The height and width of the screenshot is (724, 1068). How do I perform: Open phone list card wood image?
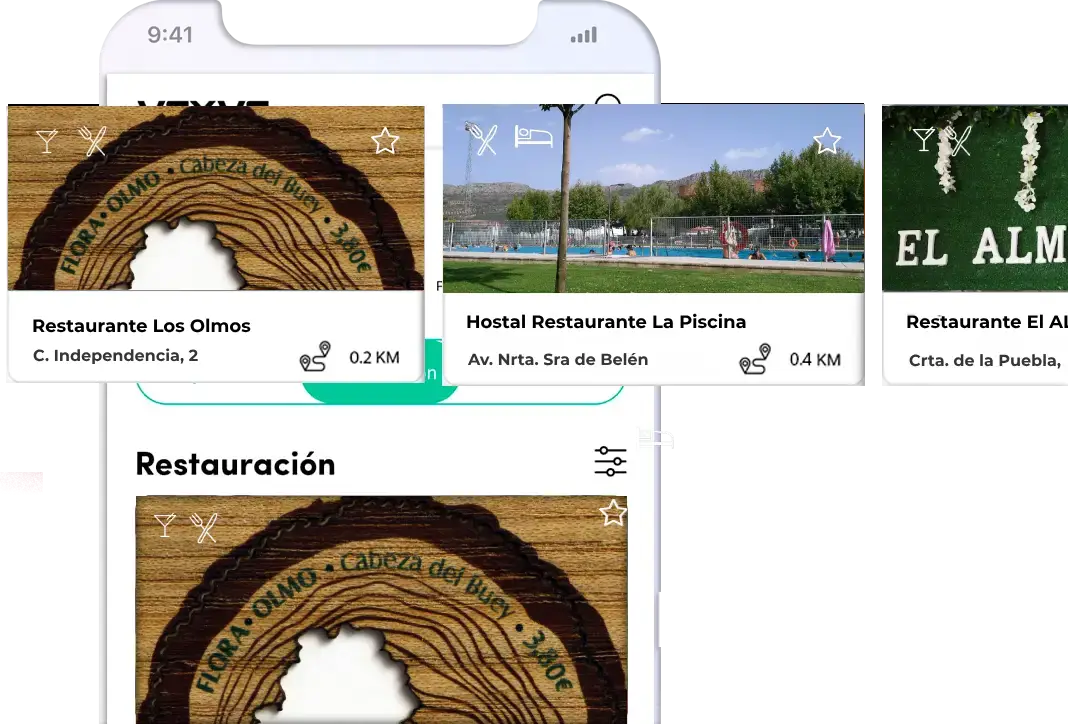(x=381, y=610)
